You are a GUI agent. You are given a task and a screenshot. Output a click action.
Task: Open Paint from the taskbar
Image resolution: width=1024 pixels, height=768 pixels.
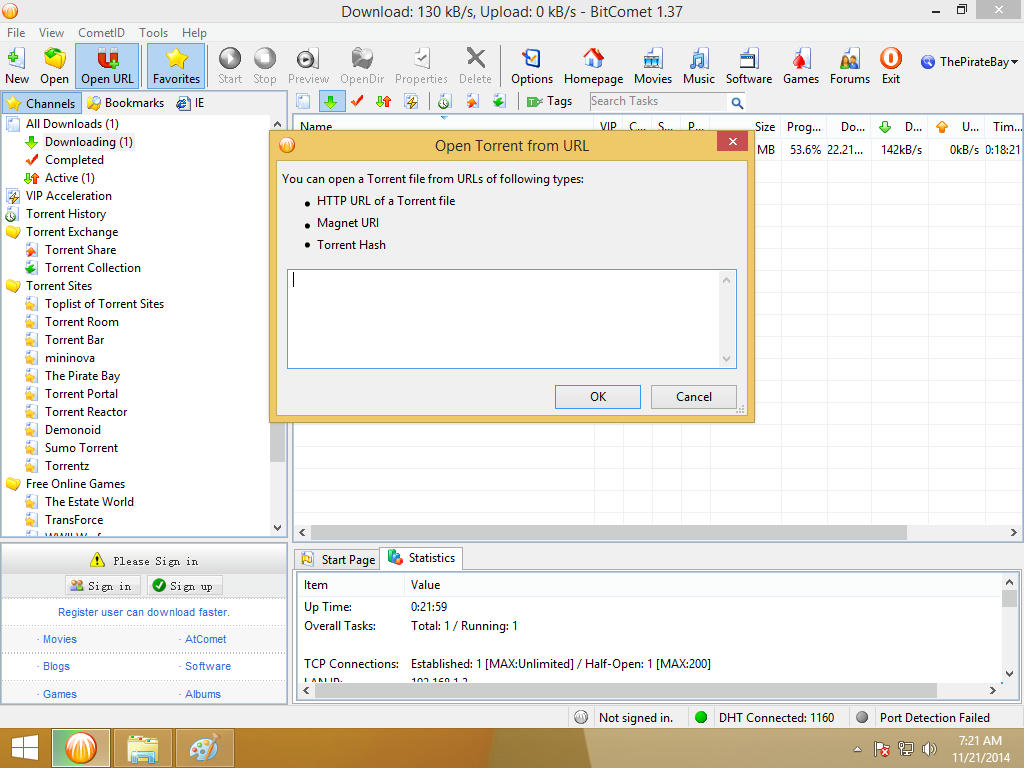[204, 748]
